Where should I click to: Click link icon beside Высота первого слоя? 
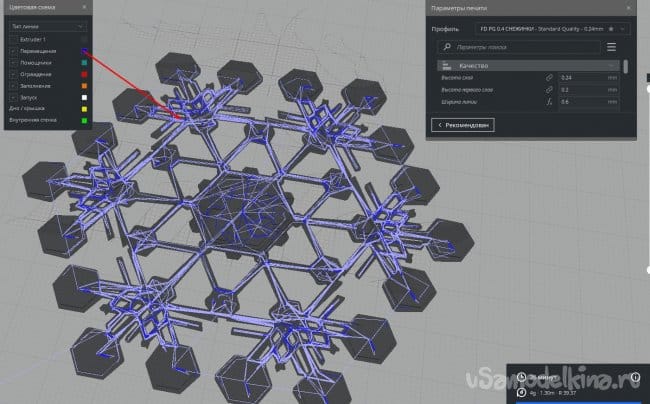(x=549, y=89)
